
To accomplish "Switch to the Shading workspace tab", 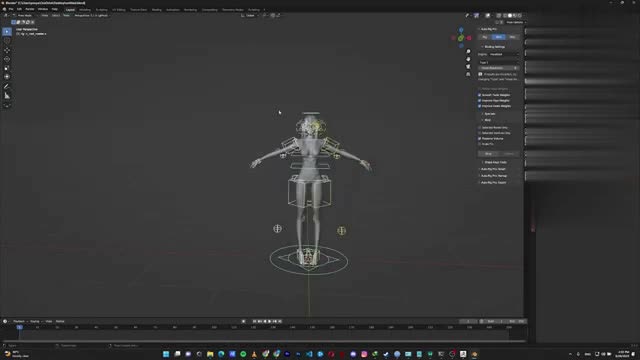I will (156, 9).
